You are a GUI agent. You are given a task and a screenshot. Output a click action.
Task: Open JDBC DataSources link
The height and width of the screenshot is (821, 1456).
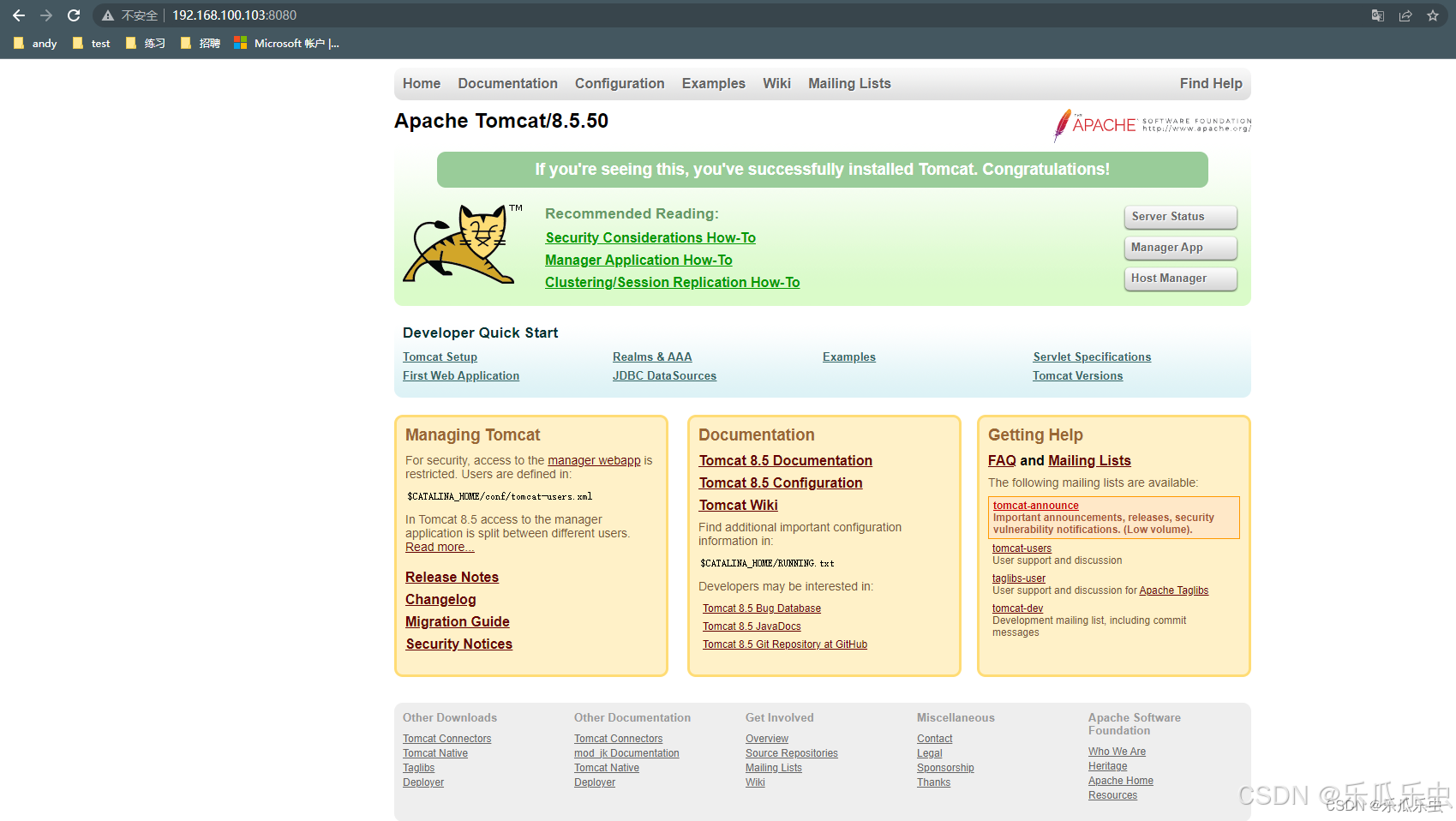(664, 375)
